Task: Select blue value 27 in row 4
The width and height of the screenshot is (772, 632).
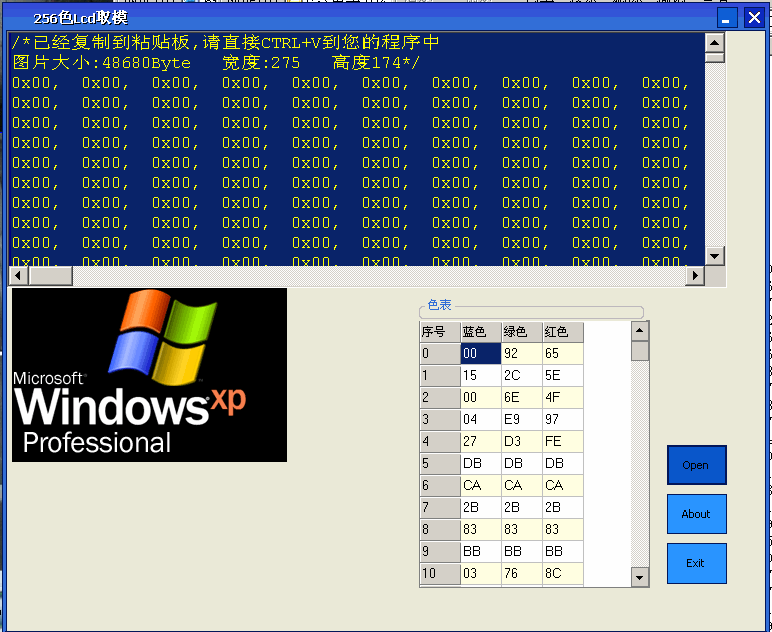Action: [481, 442]
